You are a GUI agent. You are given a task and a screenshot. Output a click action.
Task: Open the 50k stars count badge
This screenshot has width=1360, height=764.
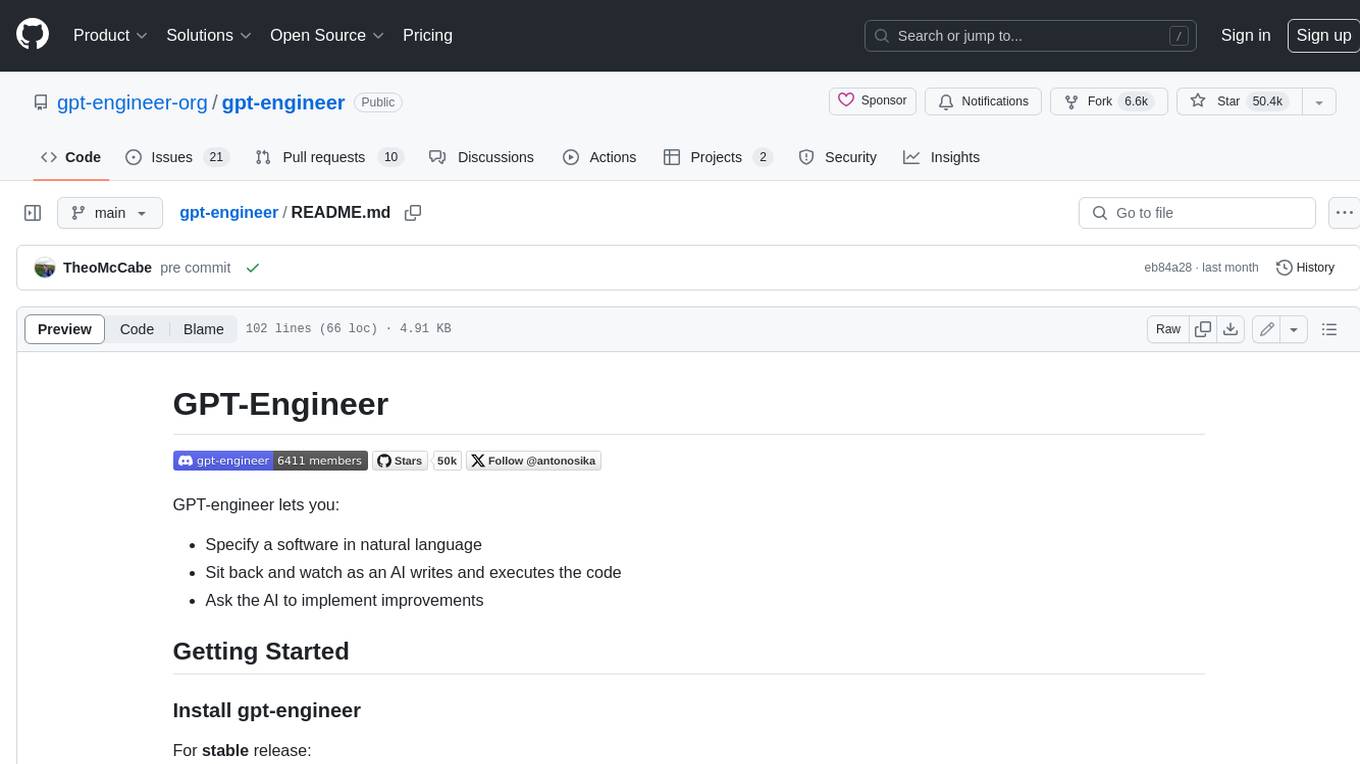447,461
